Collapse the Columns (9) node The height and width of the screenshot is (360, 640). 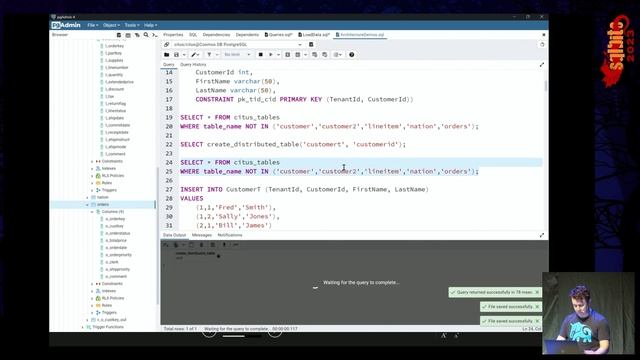92,212
